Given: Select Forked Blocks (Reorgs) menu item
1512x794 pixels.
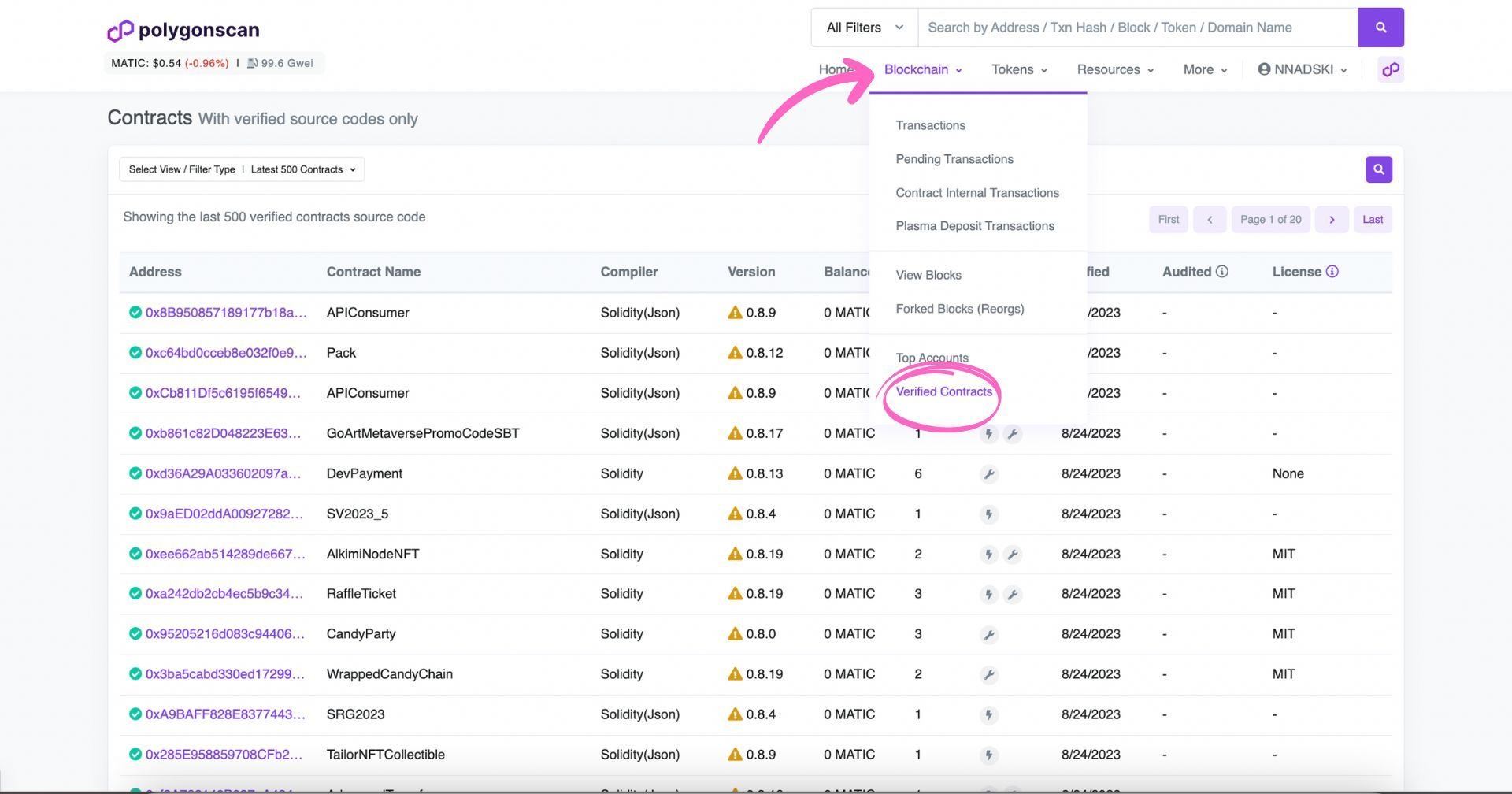Looking at the screenshot, I should (960, 309).
